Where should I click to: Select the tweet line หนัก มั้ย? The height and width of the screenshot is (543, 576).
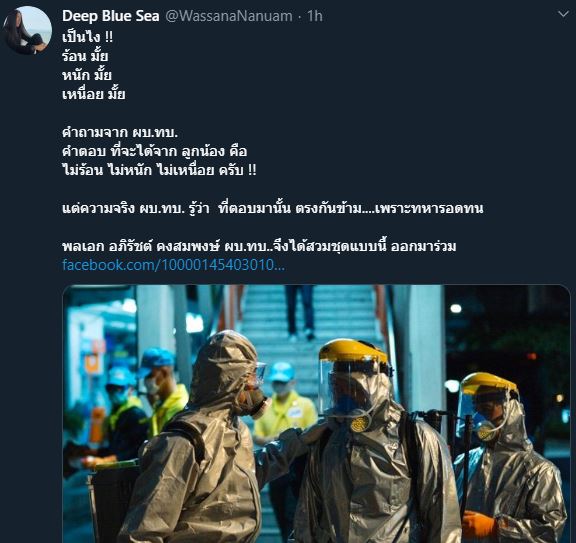(87, 75)
